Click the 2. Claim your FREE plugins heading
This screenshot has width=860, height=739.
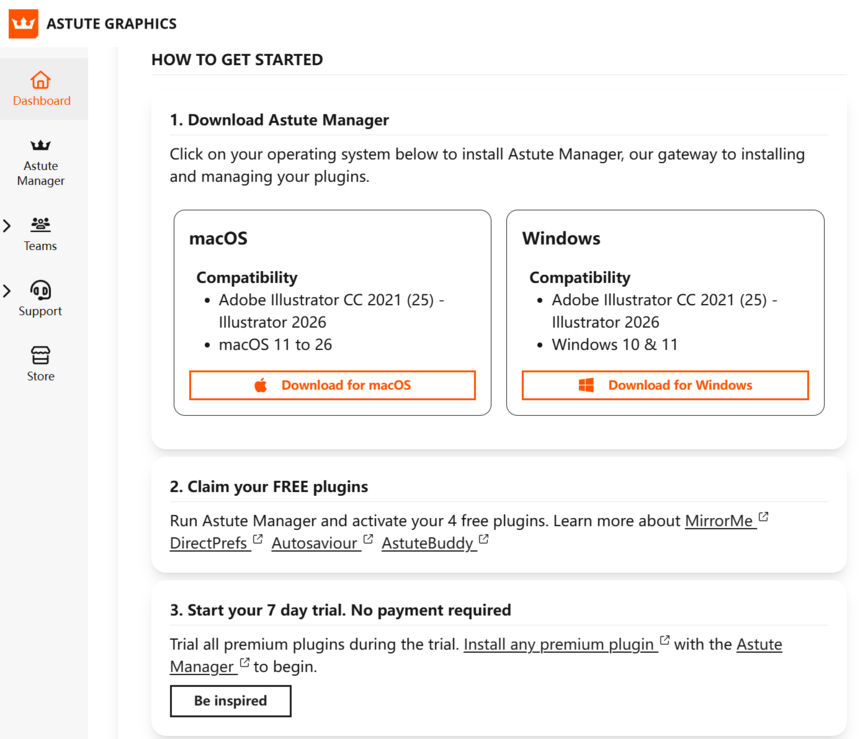coord(269,487)
